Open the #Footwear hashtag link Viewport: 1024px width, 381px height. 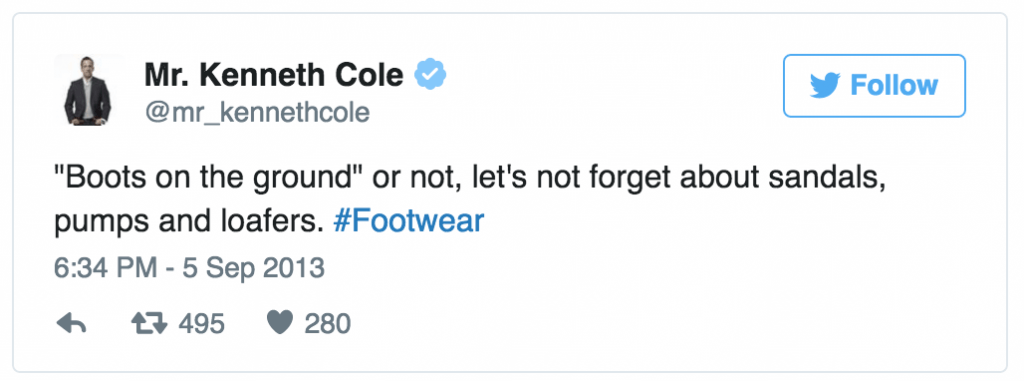[408, 221]
